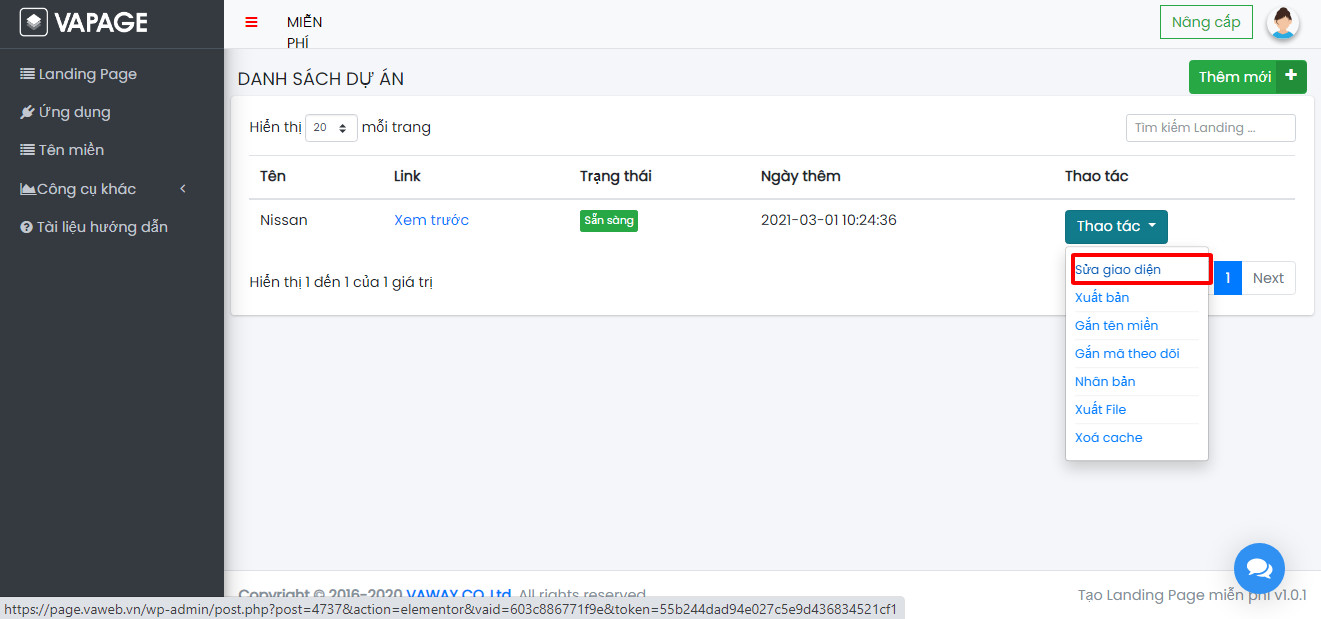Click the VAPAGE logo icon
The image size is (1321, 619).
pos(34,22)
